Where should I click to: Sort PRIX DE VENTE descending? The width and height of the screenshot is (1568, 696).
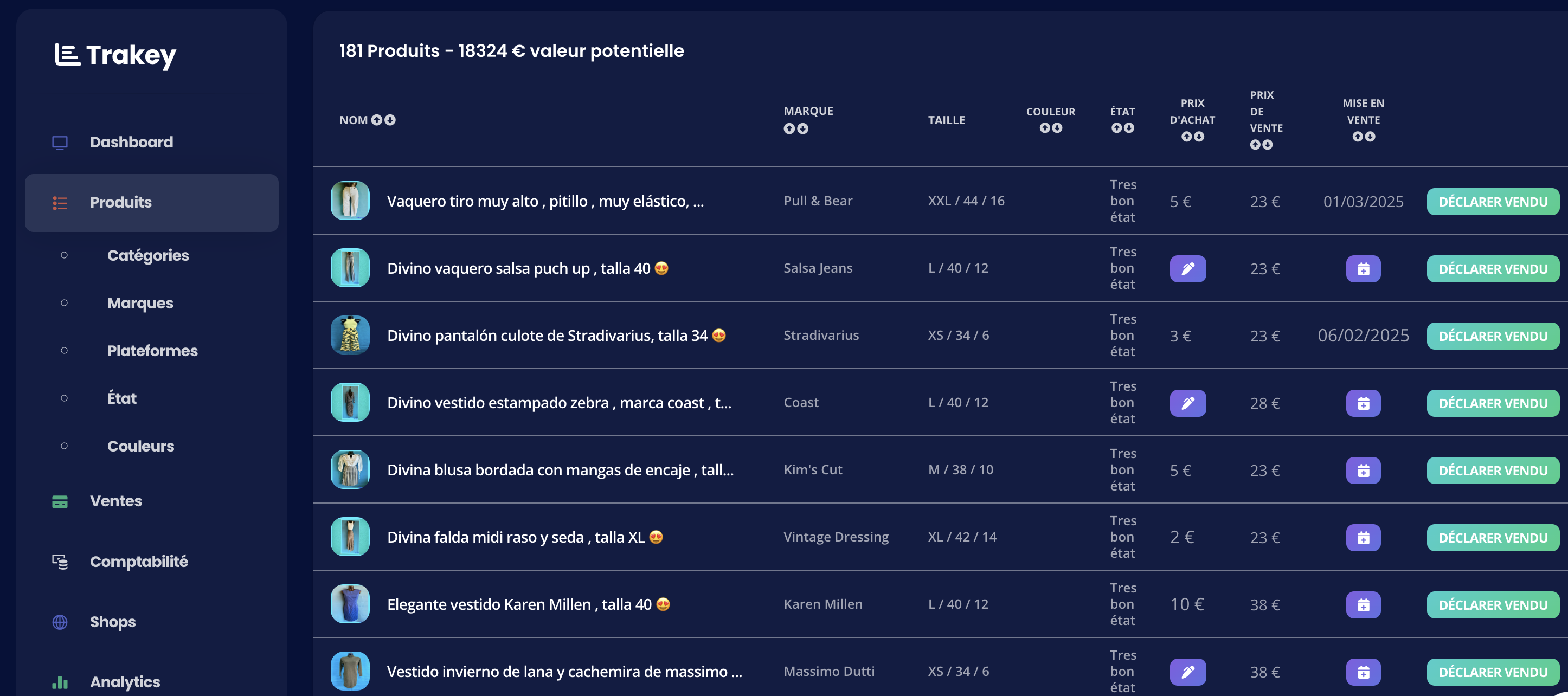click(x=1267, y=145)
